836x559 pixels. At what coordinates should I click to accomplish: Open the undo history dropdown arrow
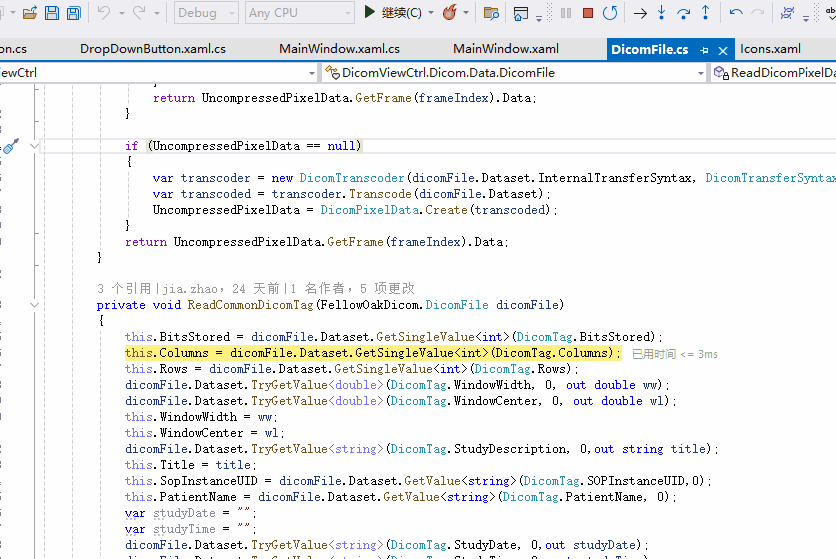[122, 13]
